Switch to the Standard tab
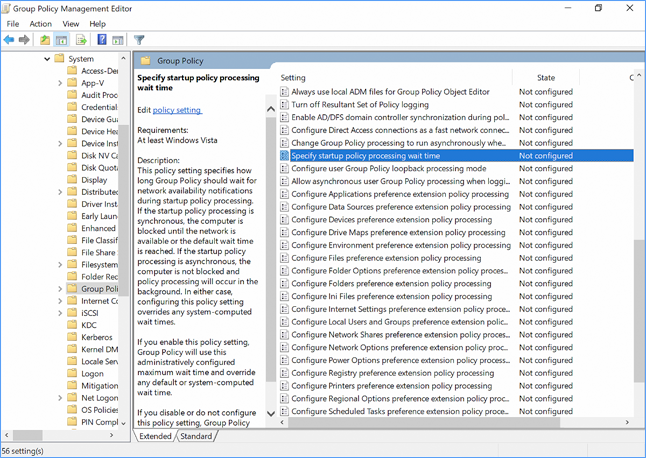646x458 pixels. pyautogui.click(x=196, y=436)
